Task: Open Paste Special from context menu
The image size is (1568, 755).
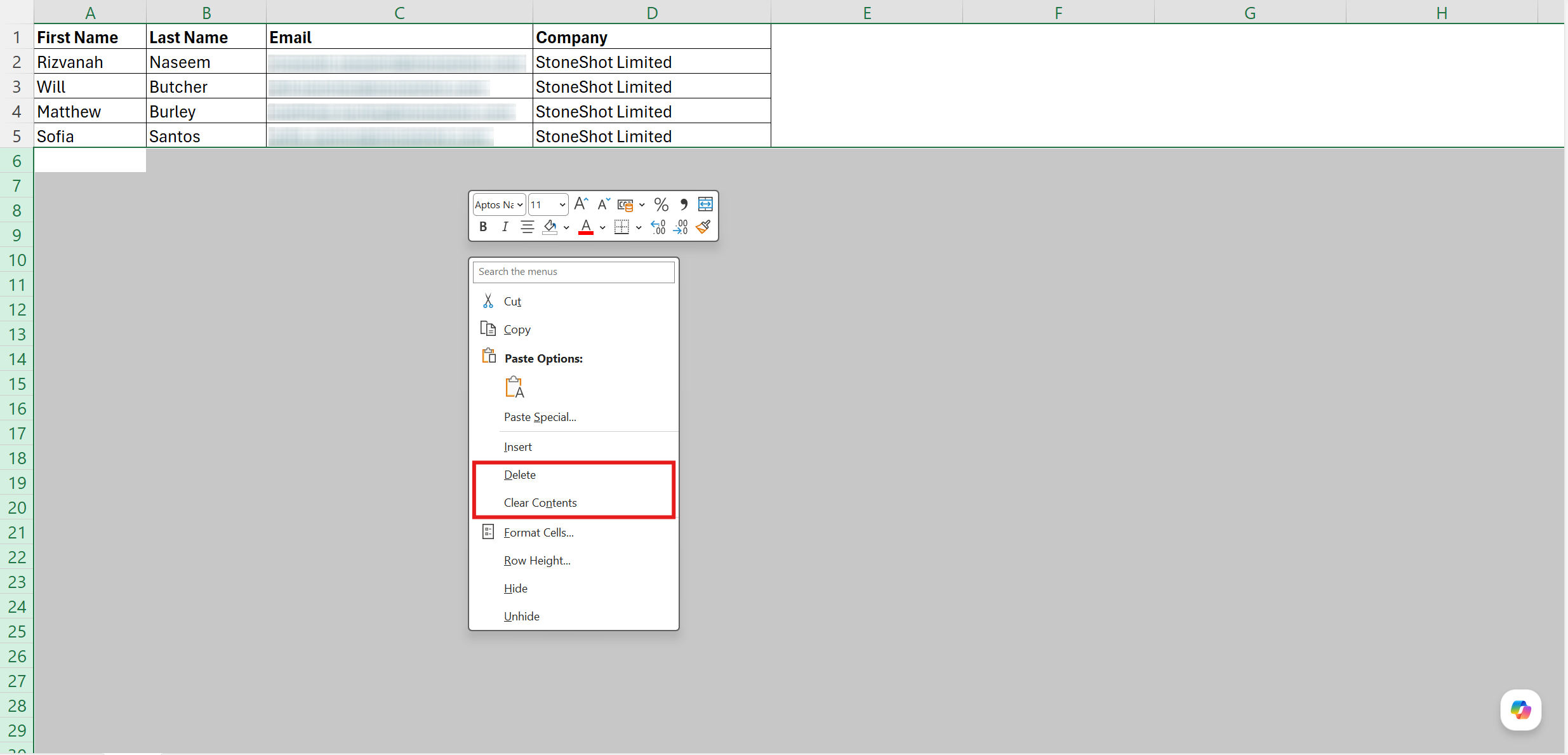Action: 574,417
